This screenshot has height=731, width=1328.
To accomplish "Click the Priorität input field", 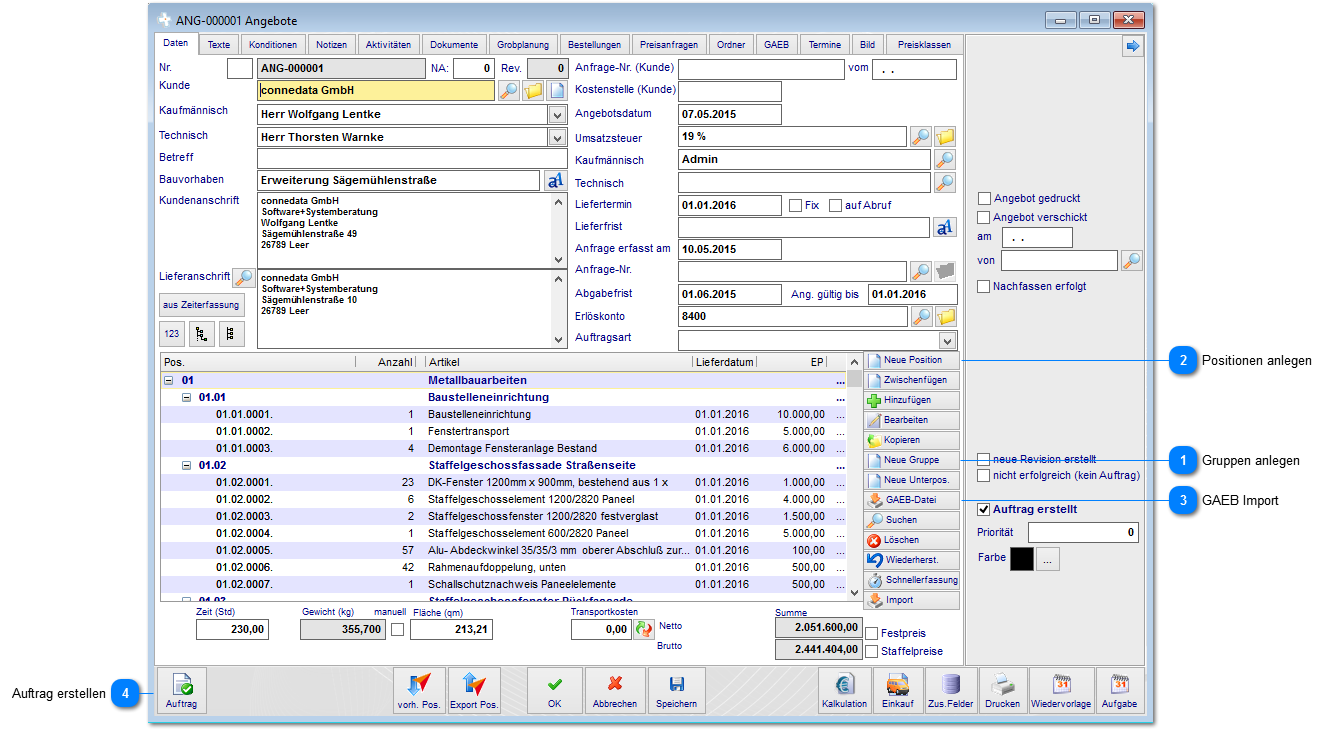I will coord(1084,532).
